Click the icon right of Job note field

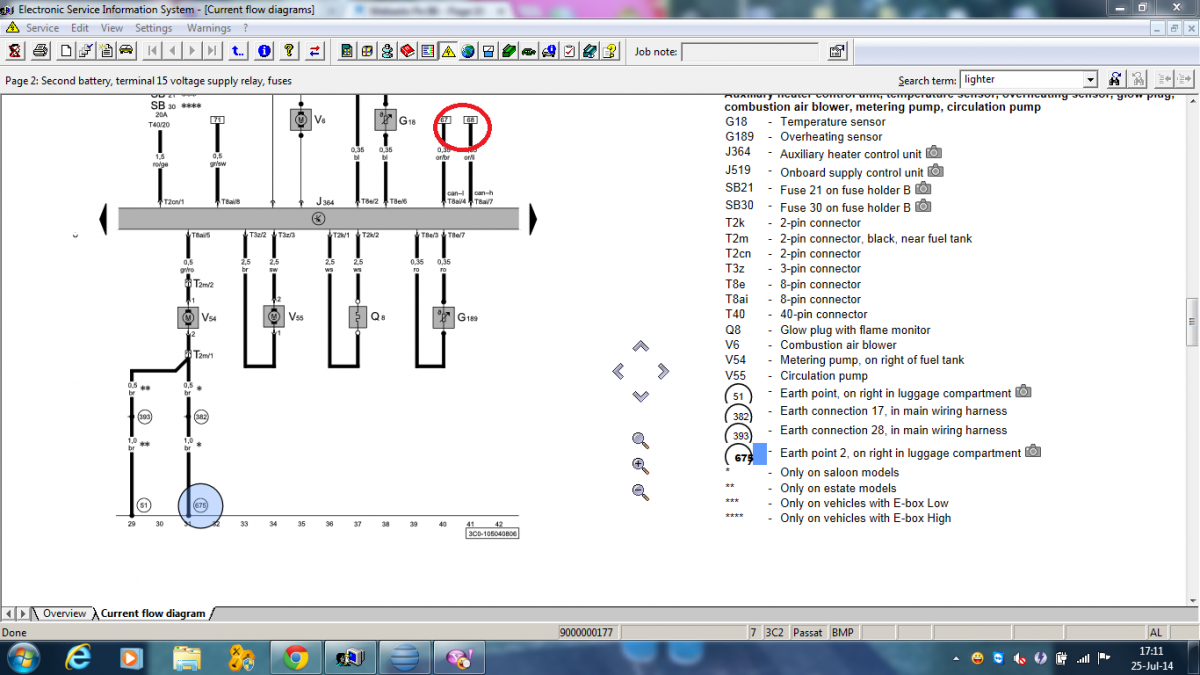tap(836, 51)
